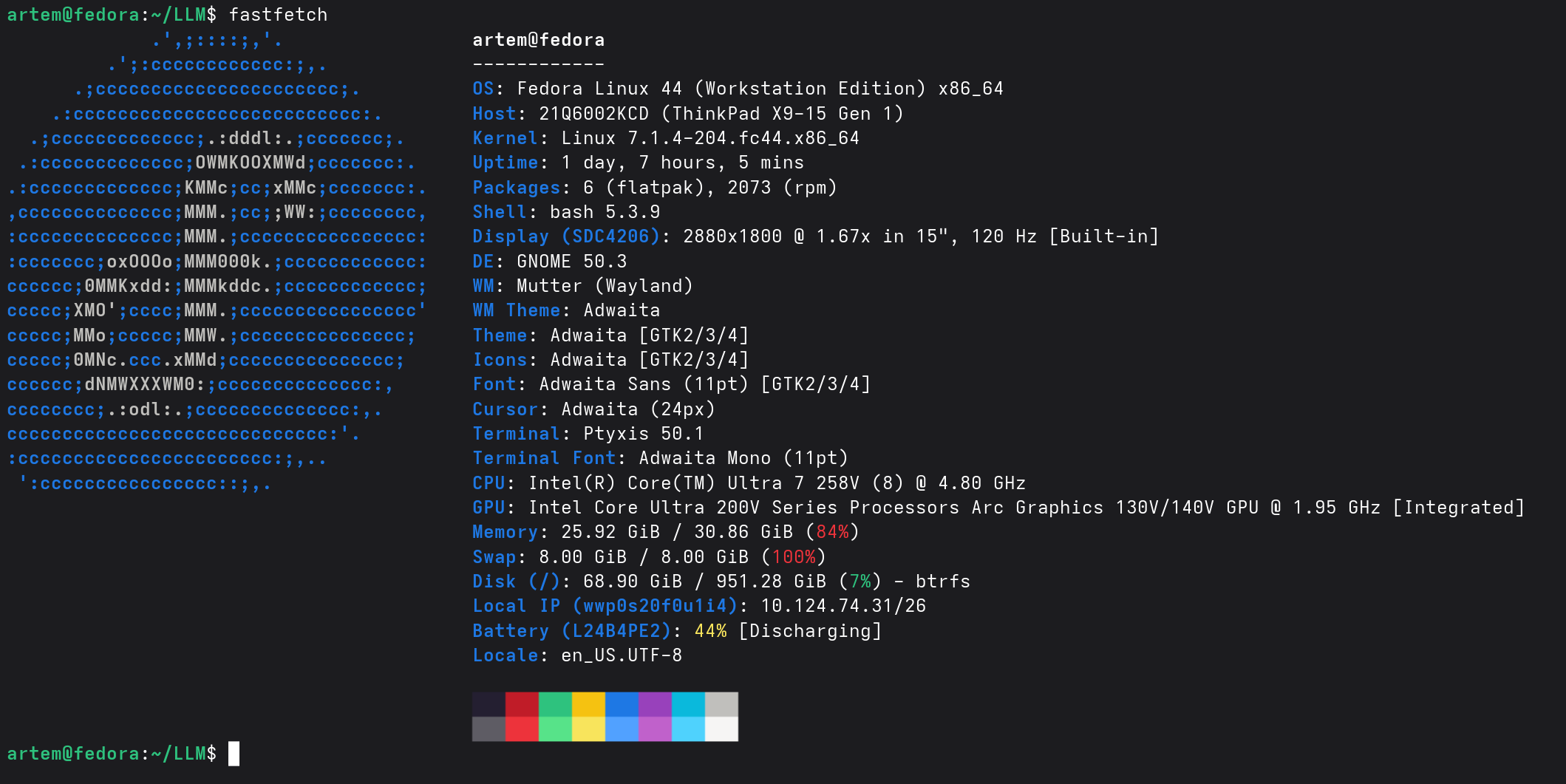Screen dimensions: 1566x784
Task: Click the yellow 44% battery percentage
Action: tap(710, 630)
